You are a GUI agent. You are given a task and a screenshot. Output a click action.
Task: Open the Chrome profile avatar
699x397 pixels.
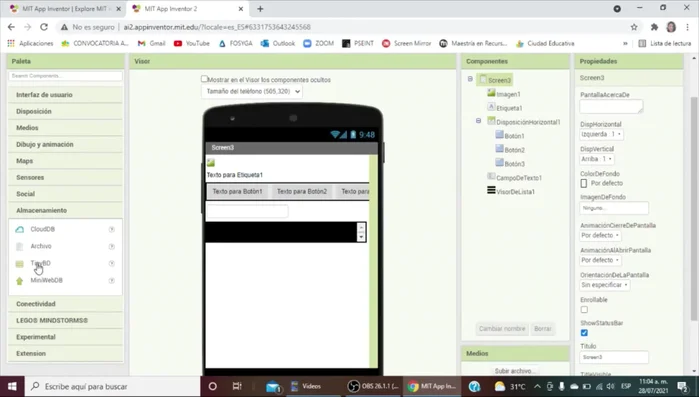click(x=671, y=27)
